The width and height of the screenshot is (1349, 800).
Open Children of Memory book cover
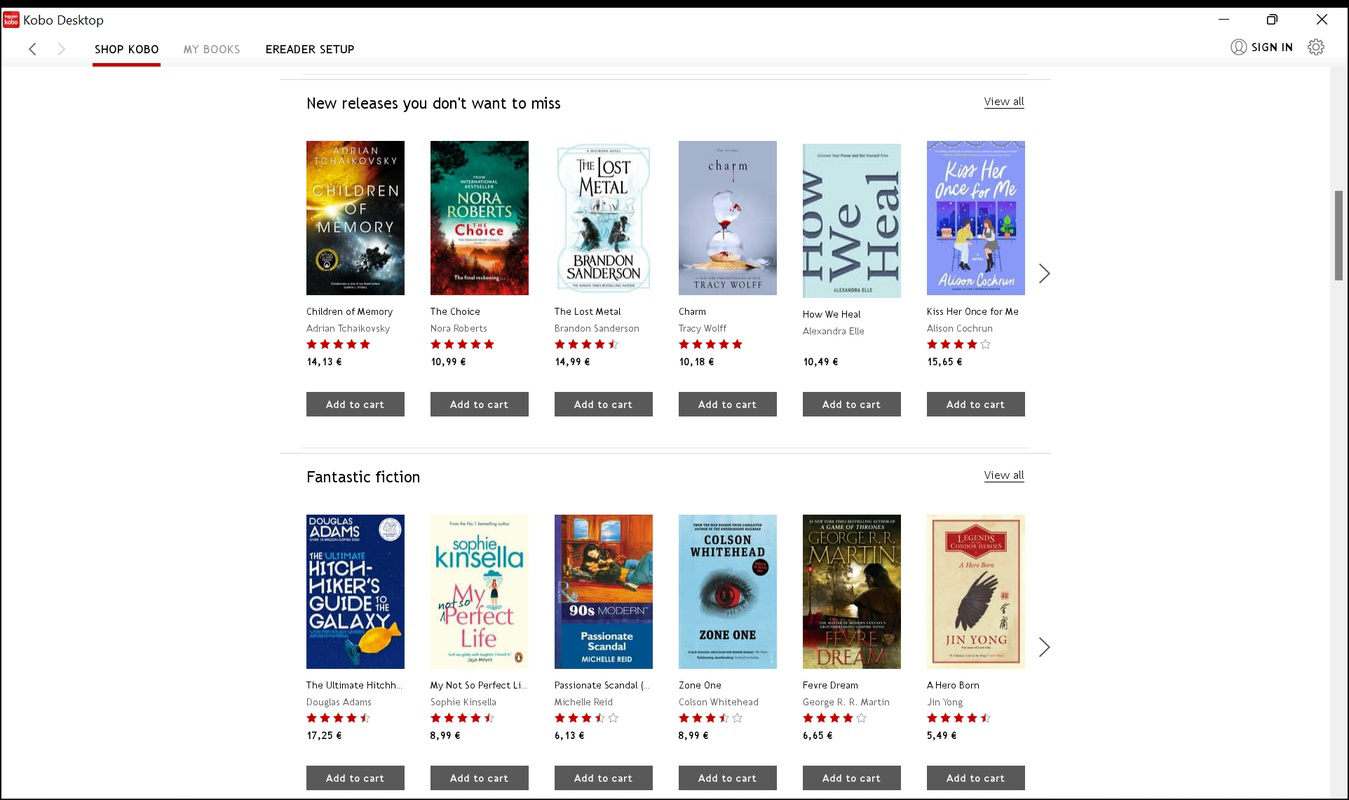355,218
